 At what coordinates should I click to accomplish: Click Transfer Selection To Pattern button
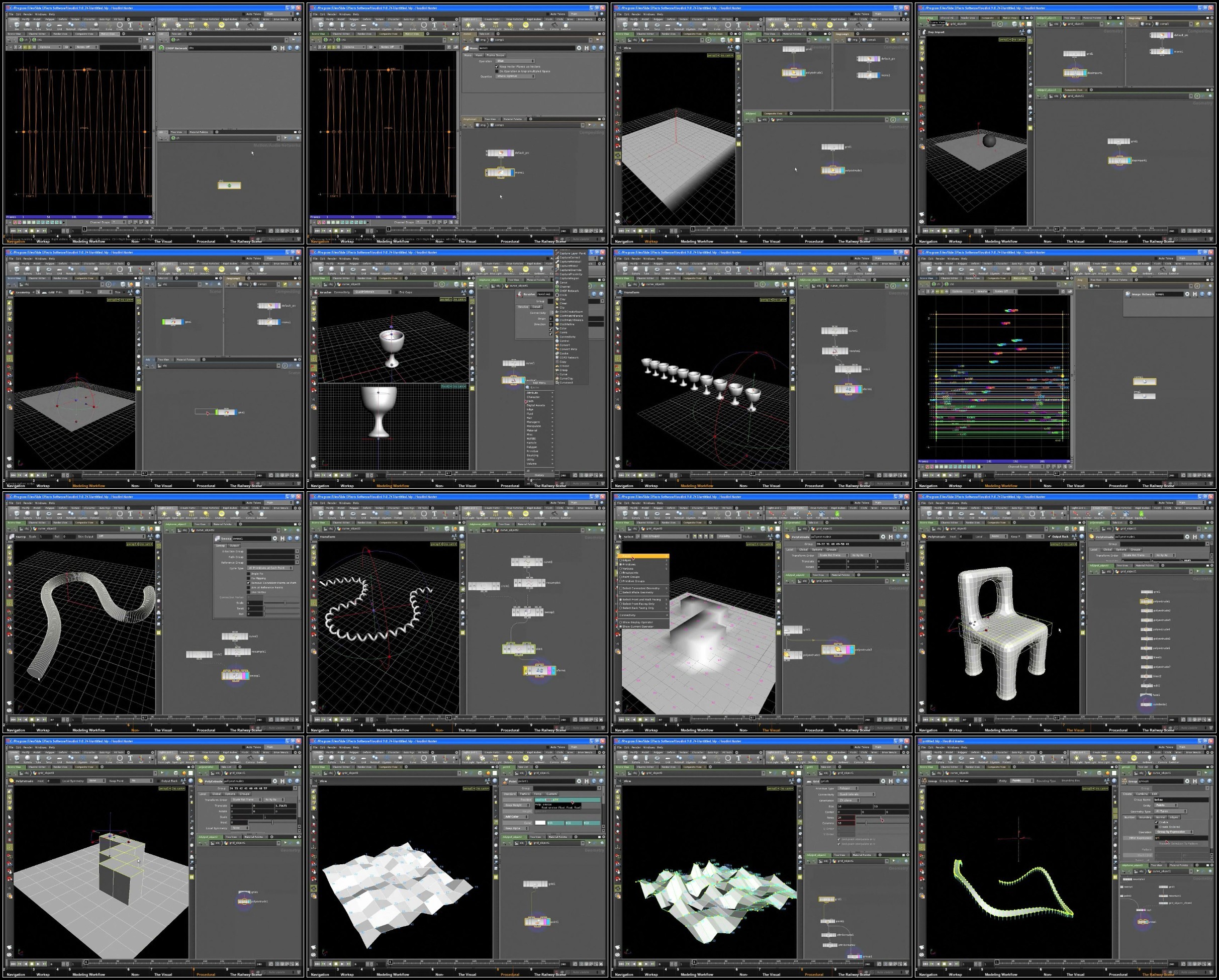(x=1179, y=843)
